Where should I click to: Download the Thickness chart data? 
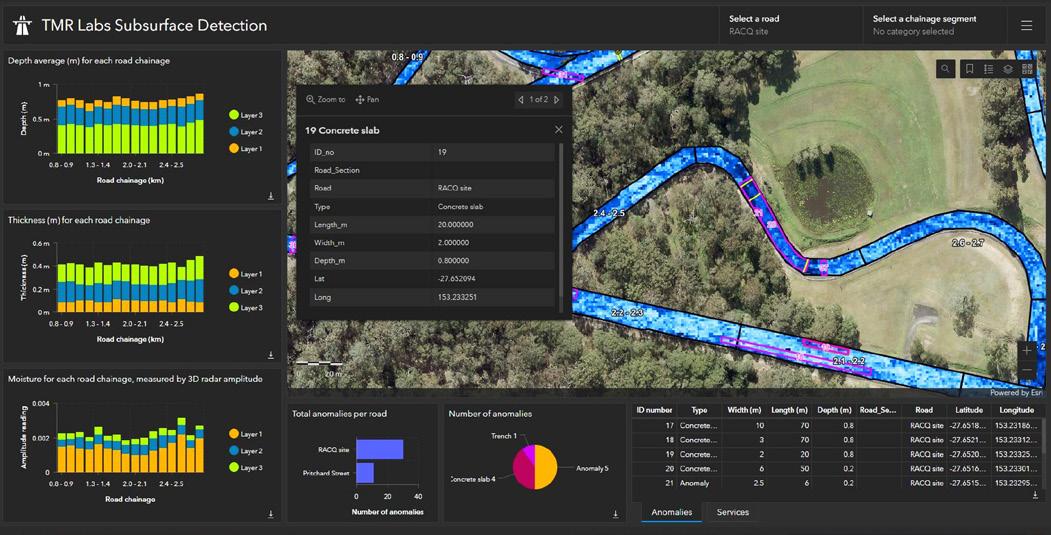[x=271, y=355]
